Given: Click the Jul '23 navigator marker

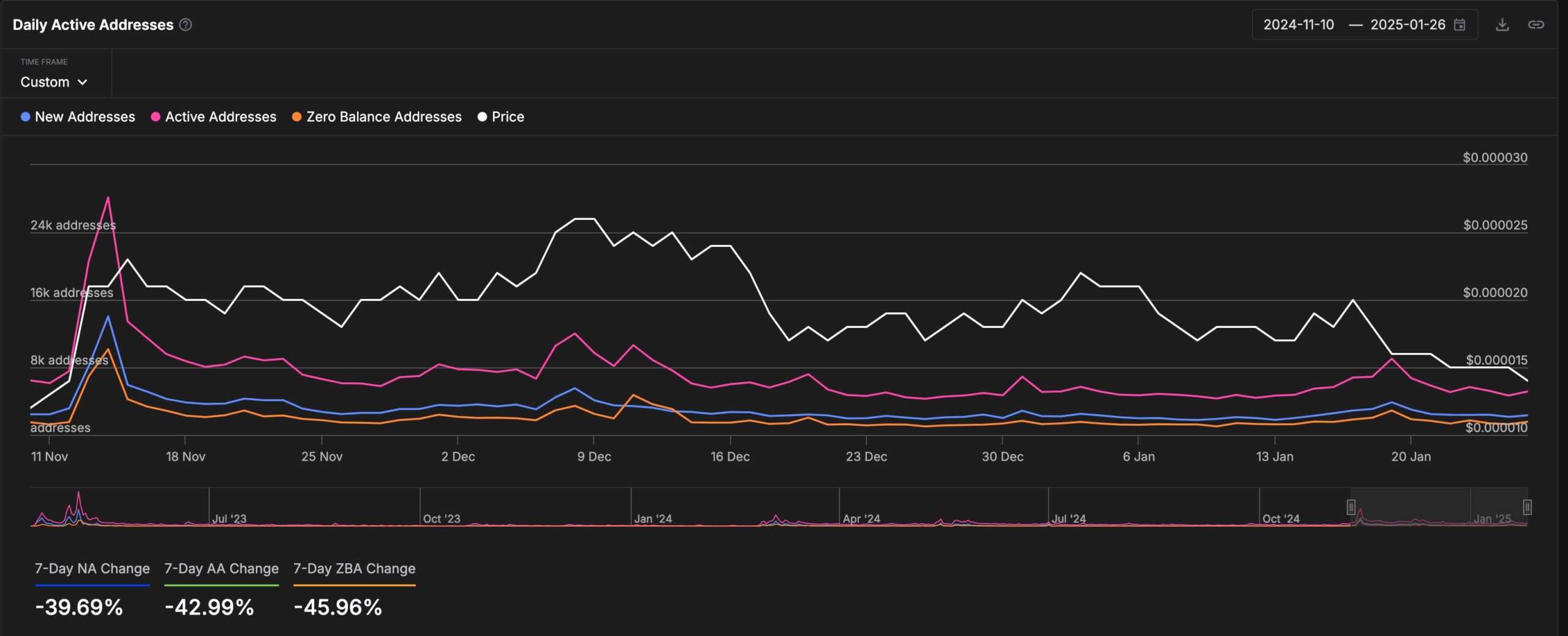Looking at the screenshot, I should click(x=229, y=518).
